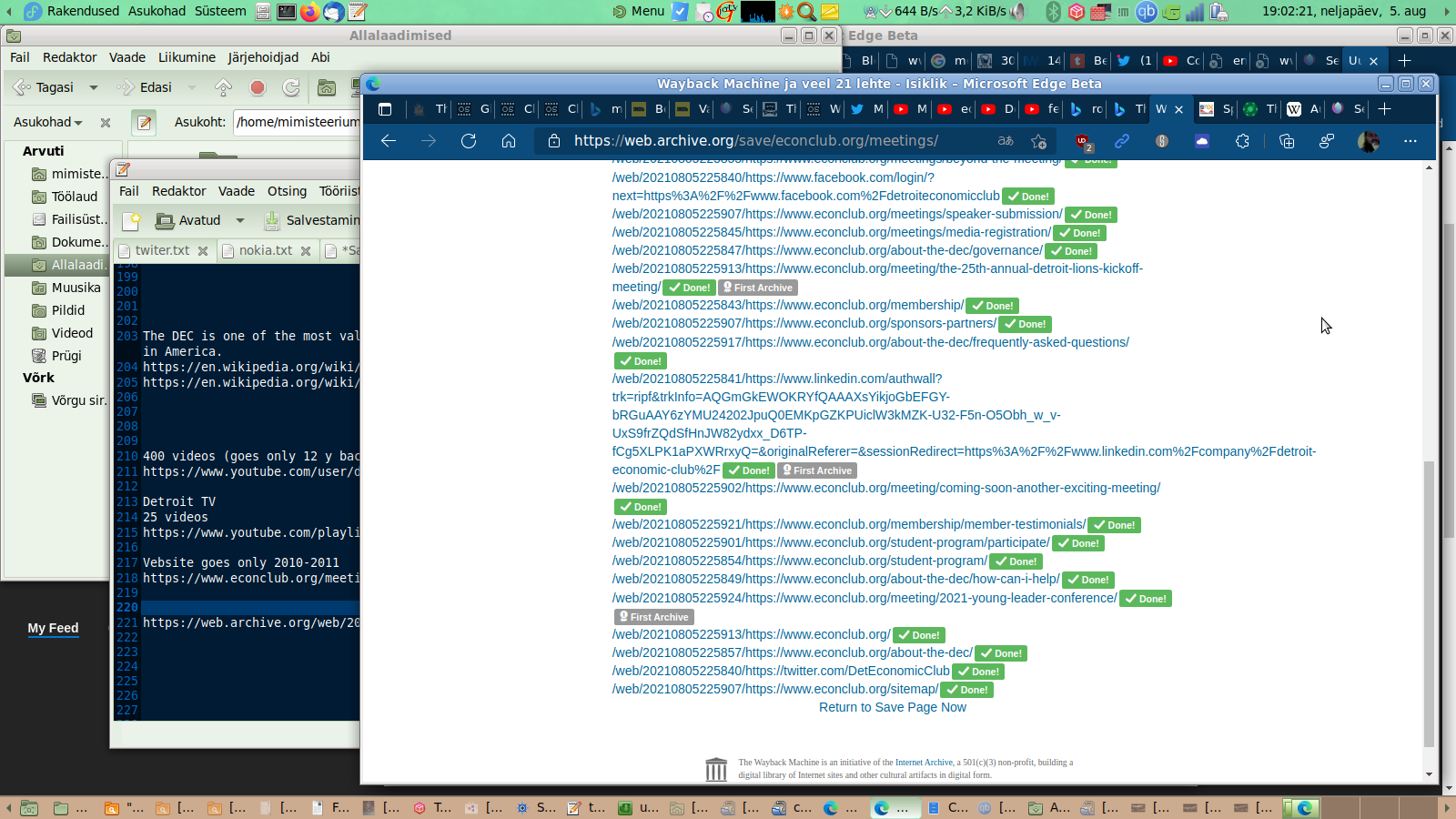Open qBittorrent from the system tray
Viewport: 1456px width, 819px height.
pos(1146,11)
